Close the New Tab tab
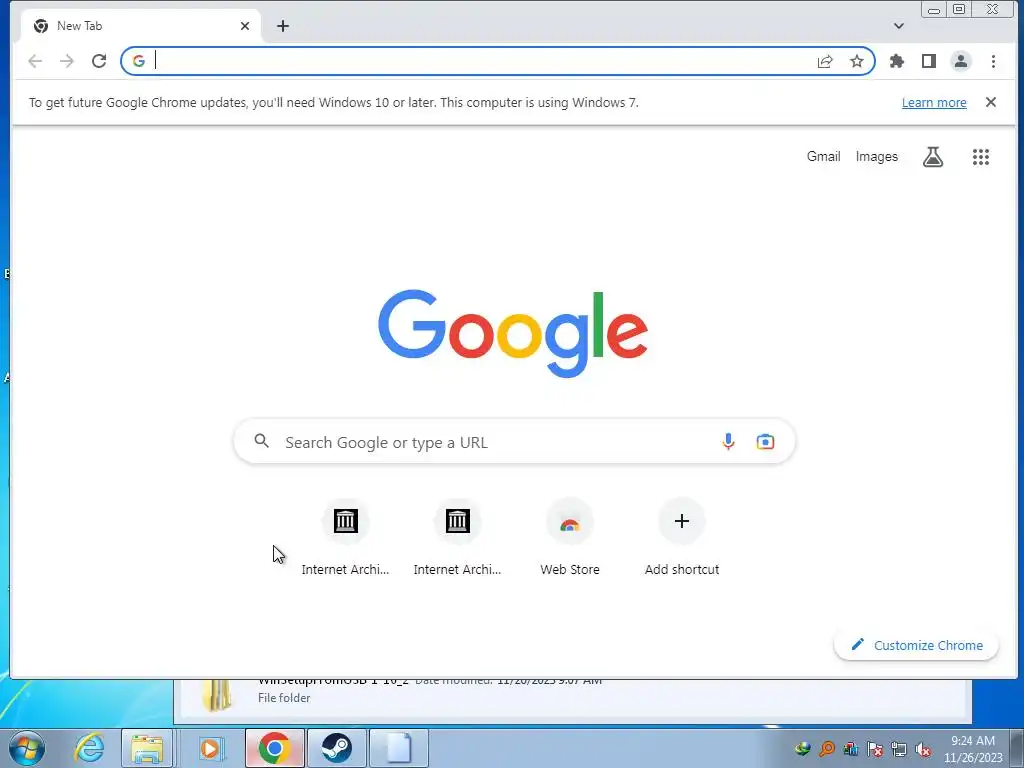The width and height of the screenshot is (1024, 768). pyautogui.click(x=245, y=26)
